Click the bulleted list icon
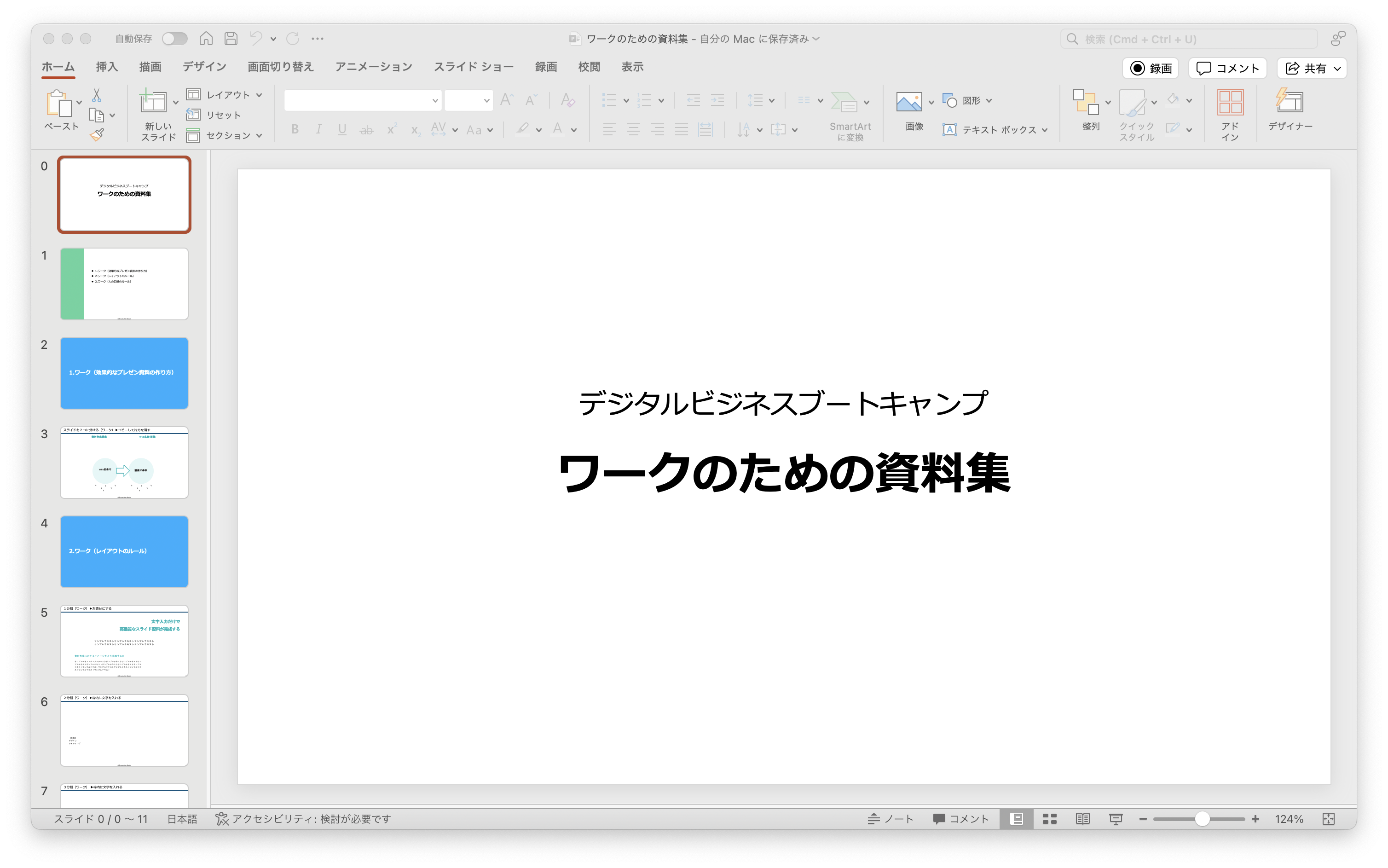Screen dimensions: 1388x868 tap(609, 100)
